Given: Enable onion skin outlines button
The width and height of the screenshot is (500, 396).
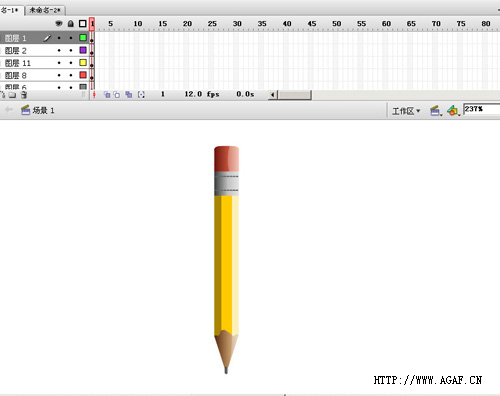Looking at the screenshot, I should 117,95.
